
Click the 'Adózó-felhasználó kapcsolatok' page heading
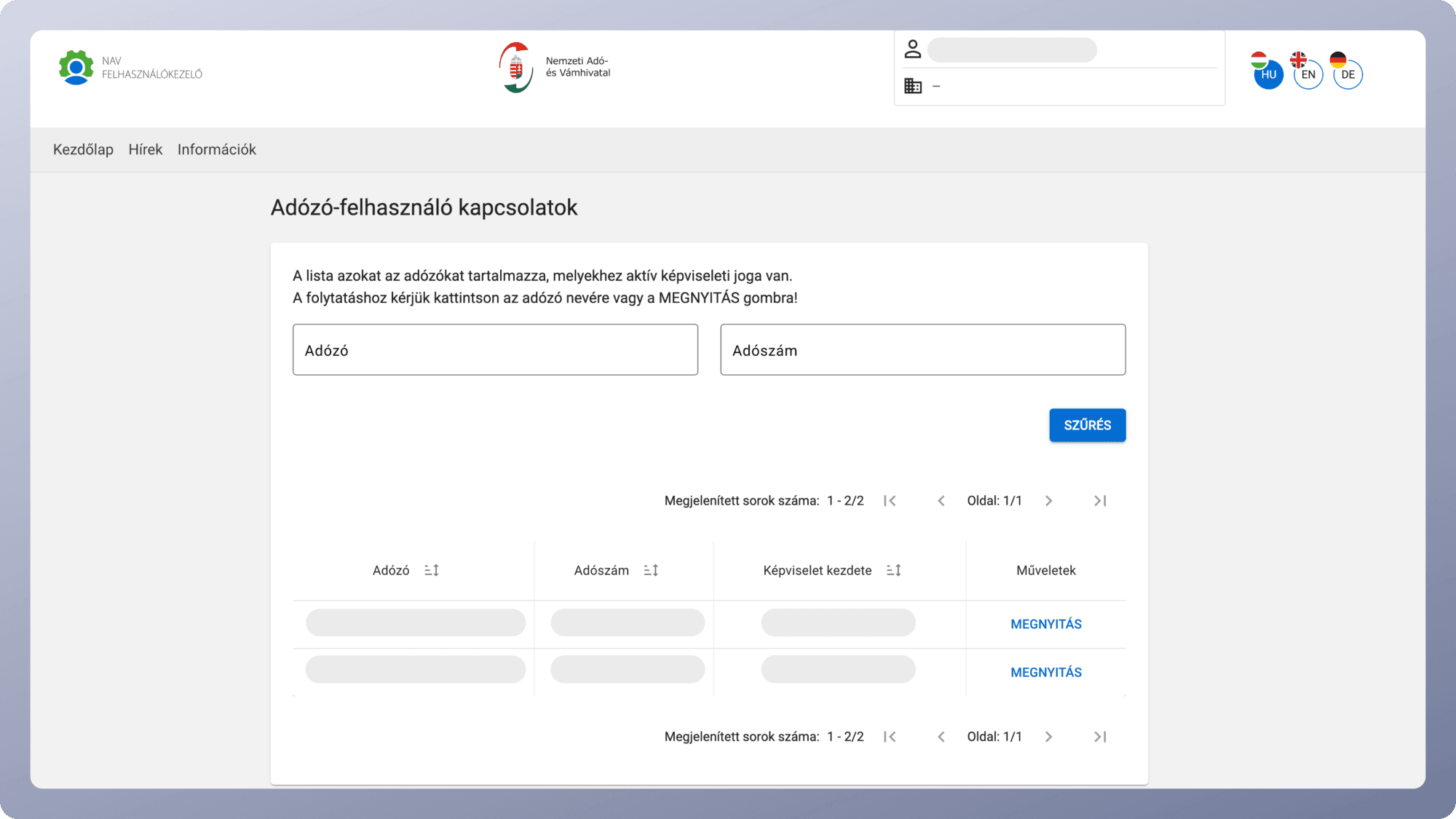(424, 207)
